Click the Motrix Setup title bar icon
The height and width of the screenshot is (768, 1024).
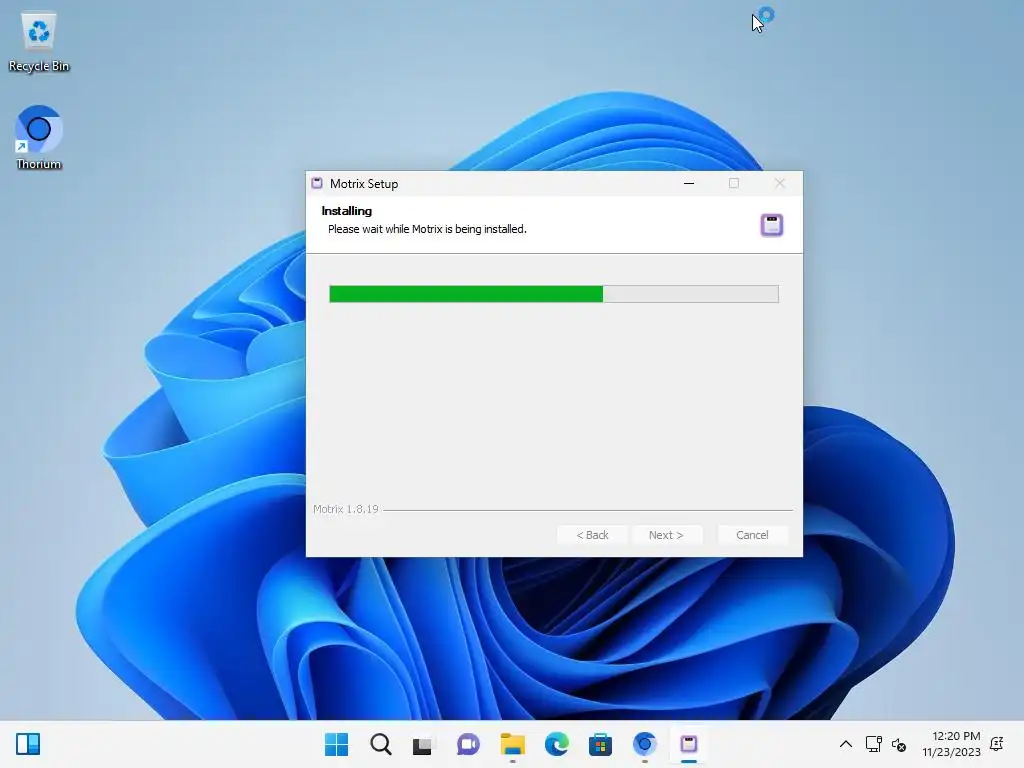(317, 184)
